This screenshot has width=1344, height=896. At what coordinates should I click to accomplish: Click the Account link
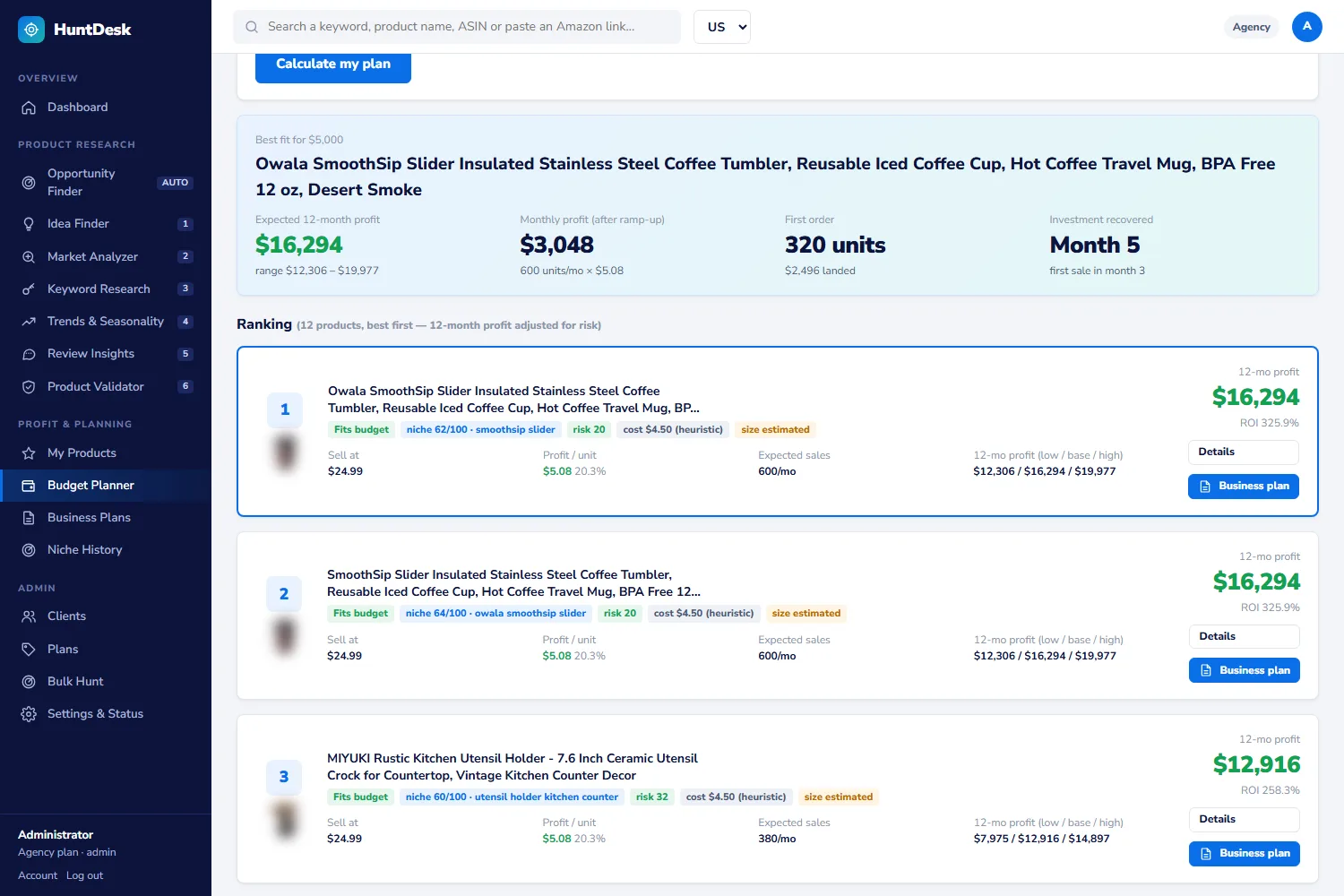click(x=38, y=875)
